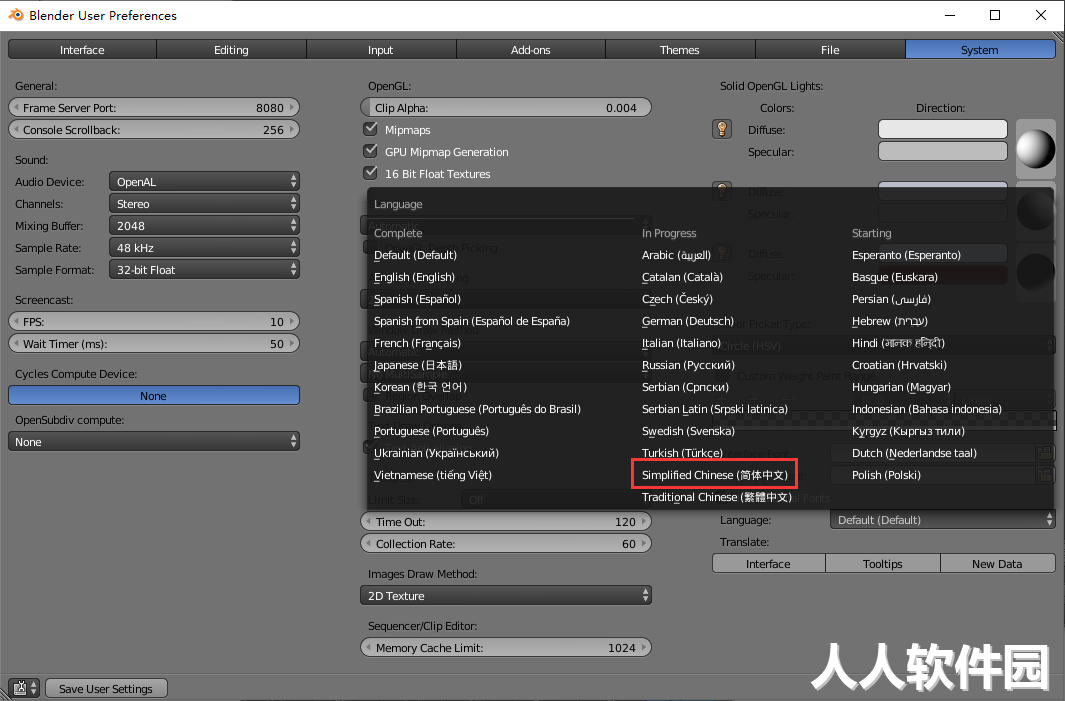This screenshot has height=701, width=1065.
Task: Expand the Channels dropdown set to Stereo
Action: coord(204,204)
